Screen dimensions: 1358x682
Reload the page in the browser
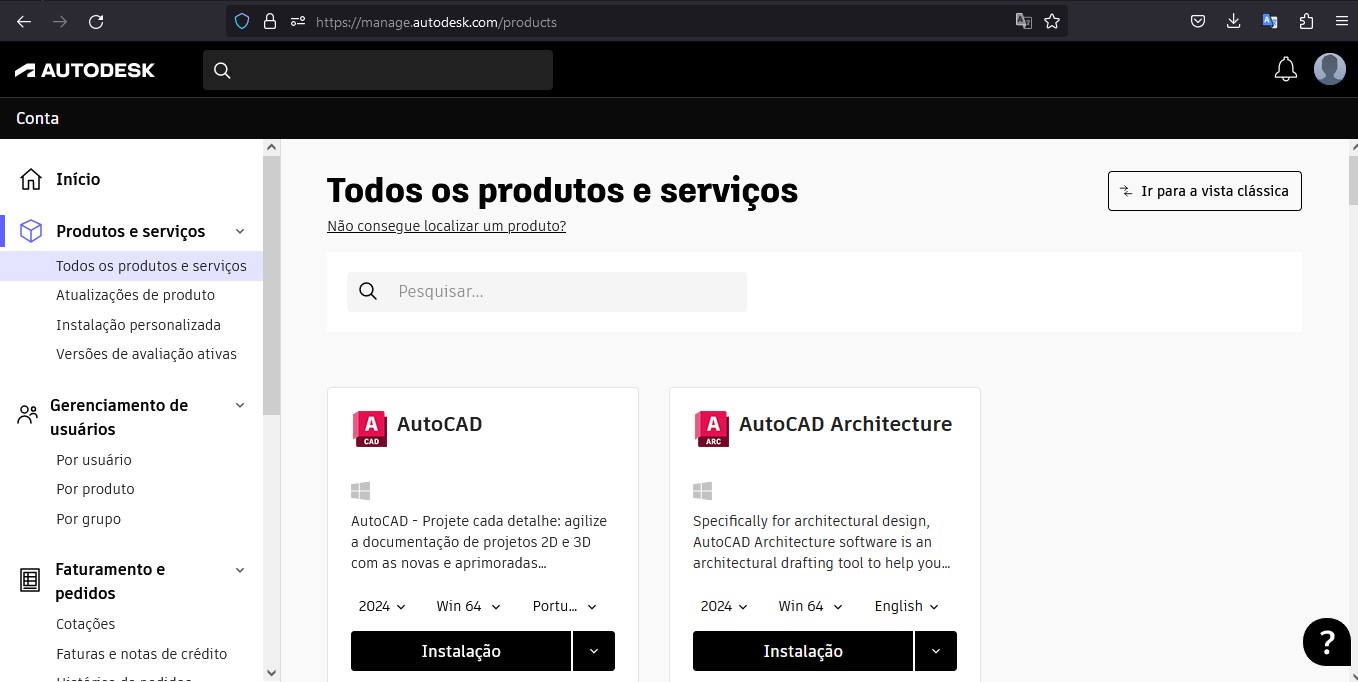coord(96,21)
